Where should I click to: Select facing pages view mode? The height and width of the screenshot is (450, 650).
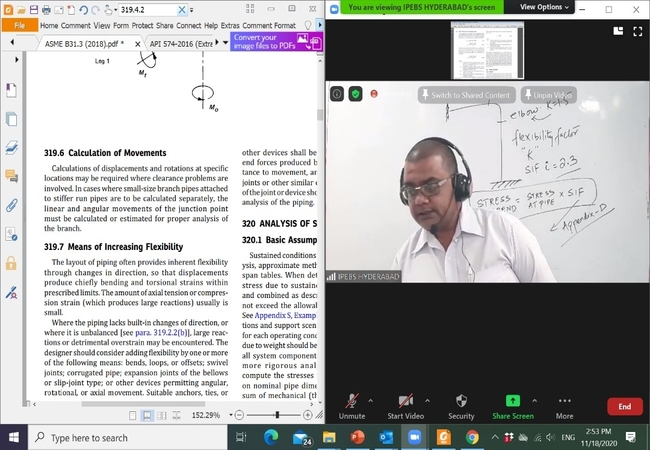click(162, 415)
